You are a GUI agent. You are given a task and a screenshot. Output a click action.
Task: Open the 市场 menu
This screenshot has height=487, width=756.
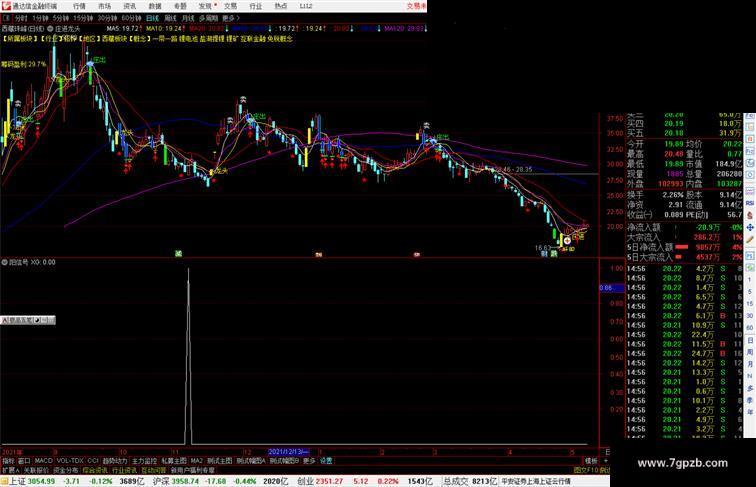pos(104,6)
